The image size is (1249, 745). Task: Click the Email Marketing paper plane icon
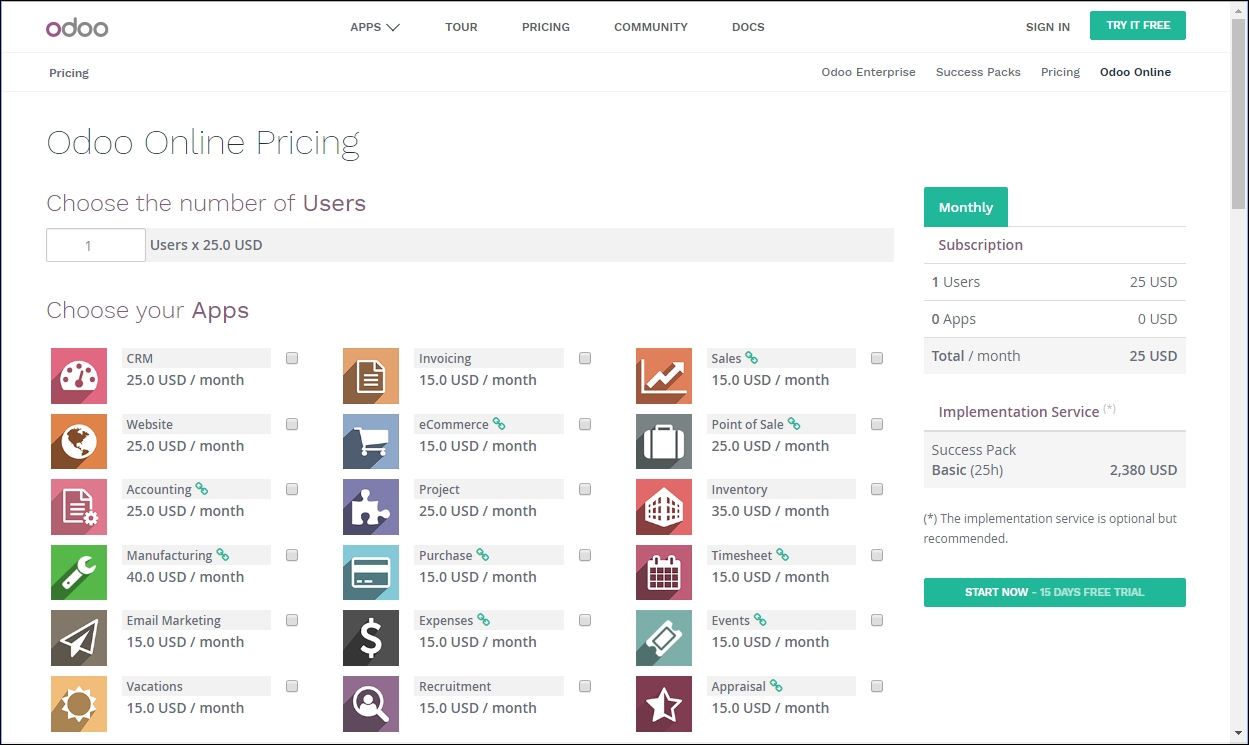(x=79, y=638)
